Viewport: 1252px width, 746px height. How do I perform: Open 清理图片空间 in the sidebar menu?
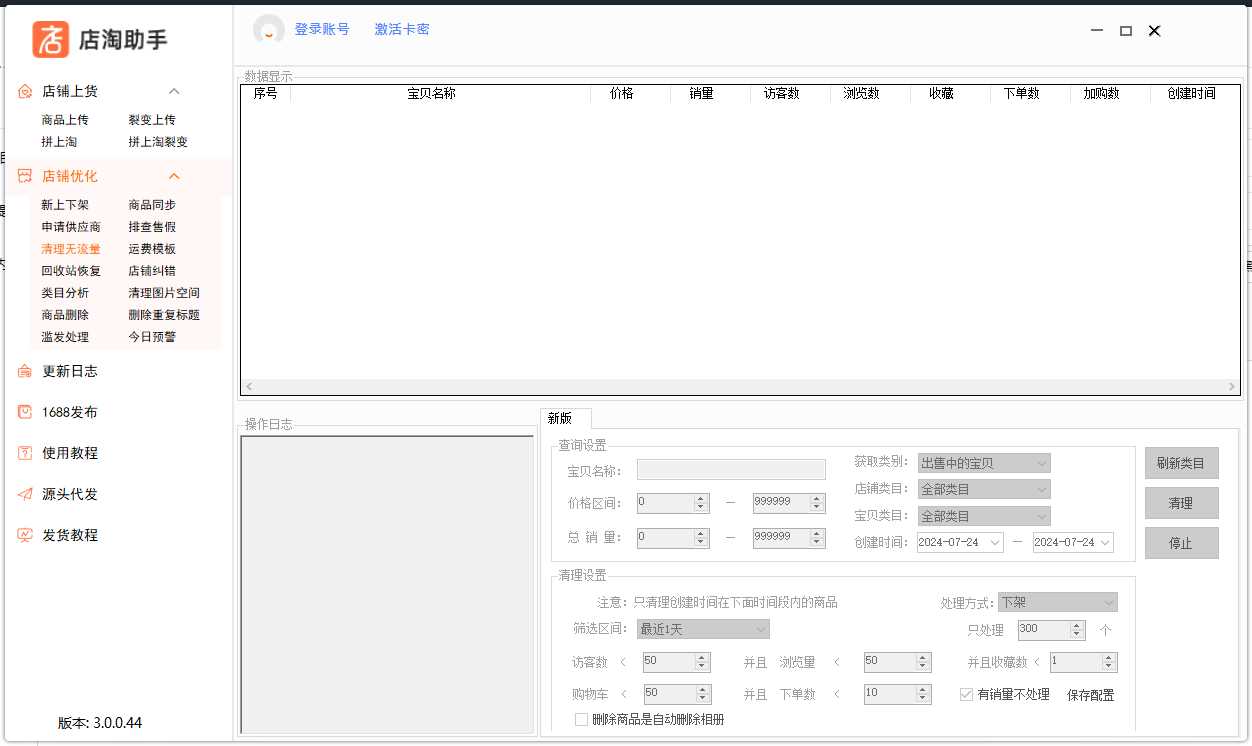(x=164, y=293)
